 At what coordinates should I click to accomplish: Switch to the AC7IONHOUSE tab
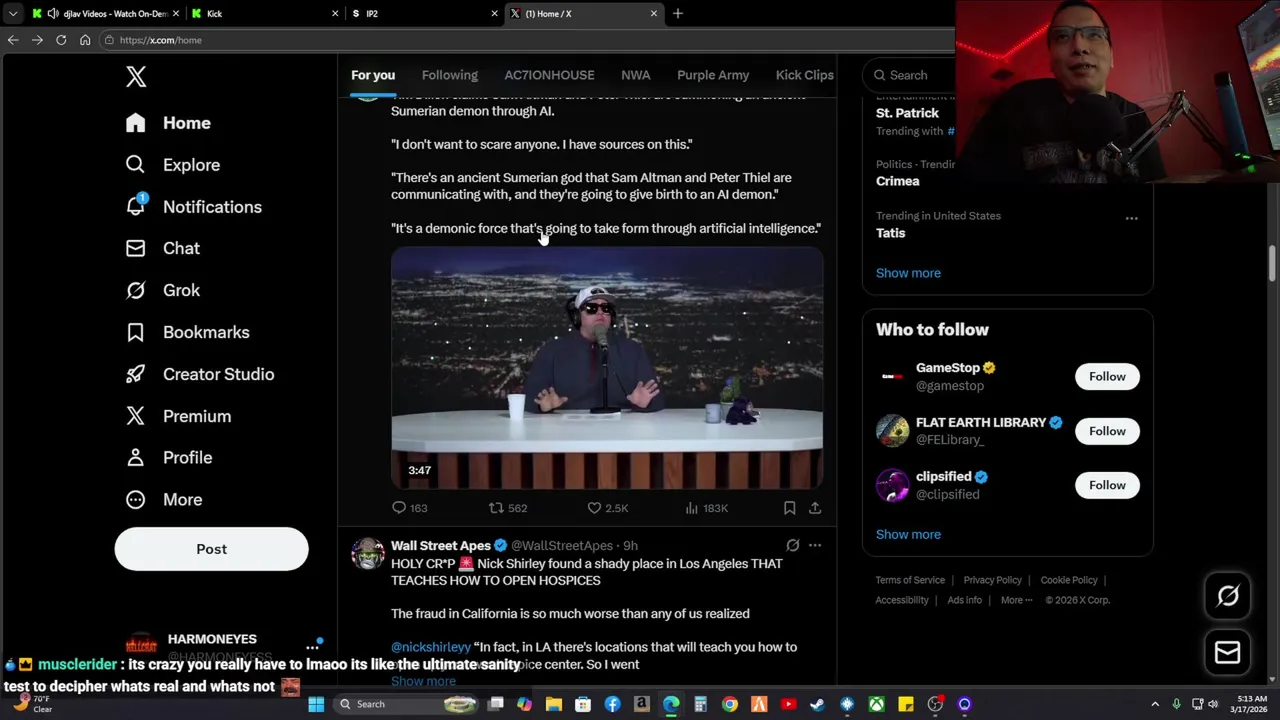(x=549, y=75)
